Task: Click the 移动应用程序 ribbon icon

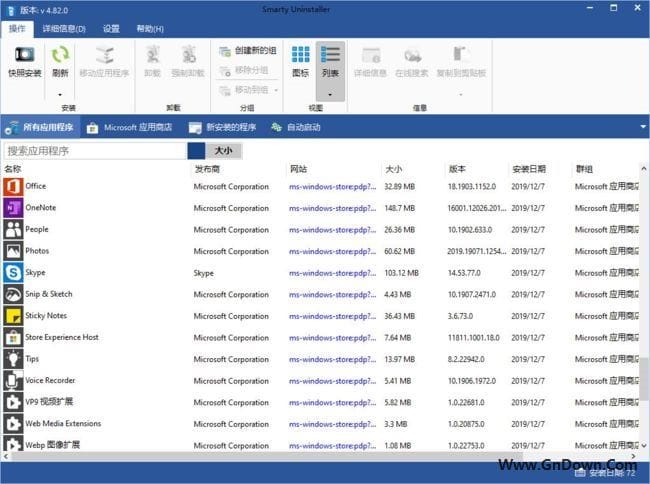Action: [x=104, y=54]
